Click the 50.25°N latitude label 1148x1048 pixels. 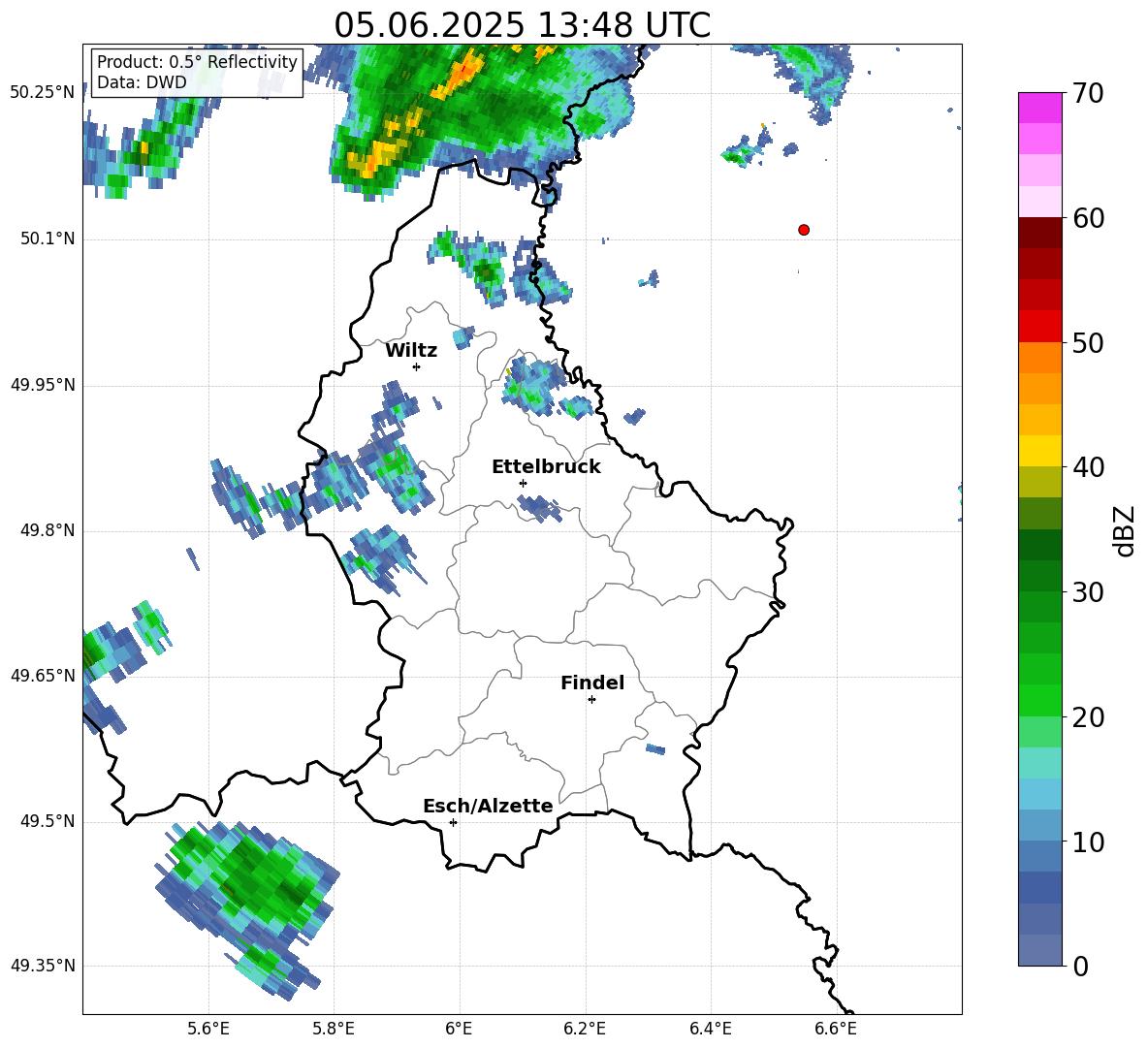click(43, 93)
